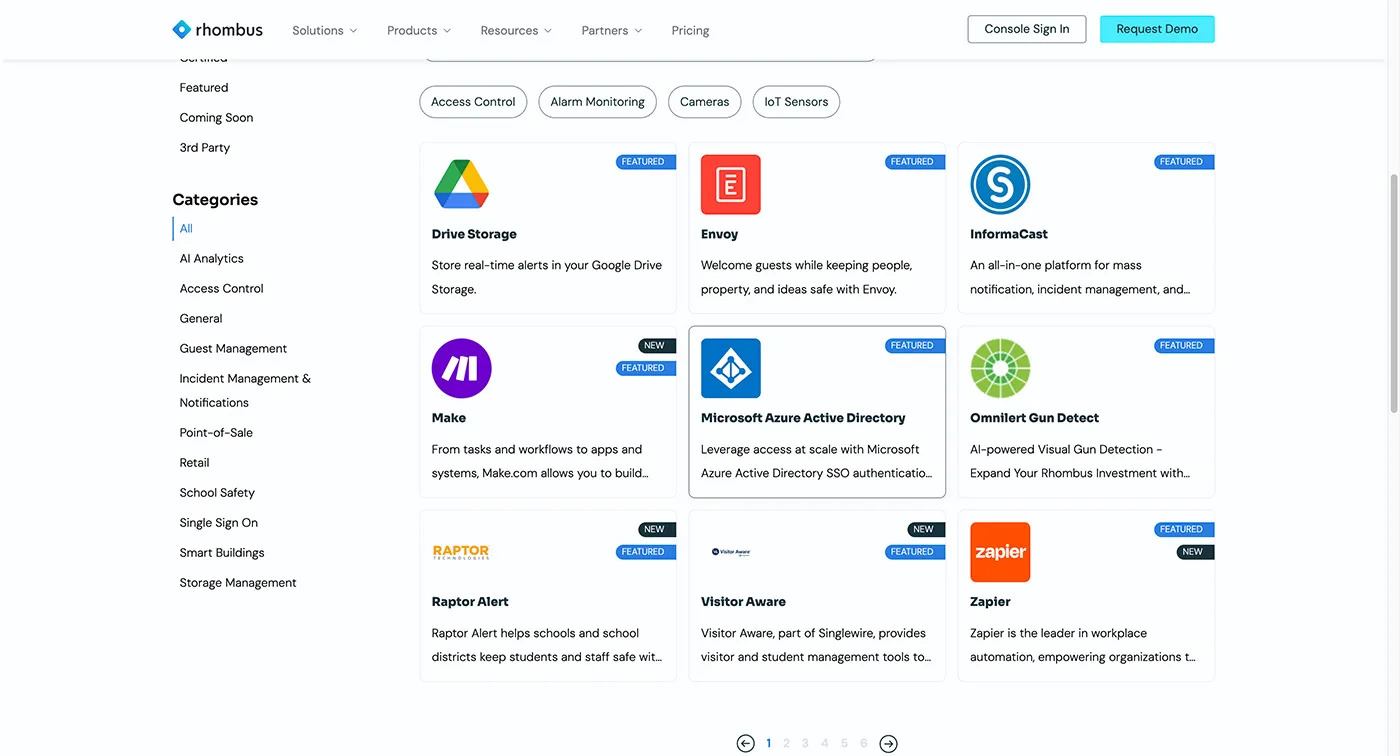Filter by Alarm Monitoring pill
The image size is (1400, 756).
coord(597,102)
